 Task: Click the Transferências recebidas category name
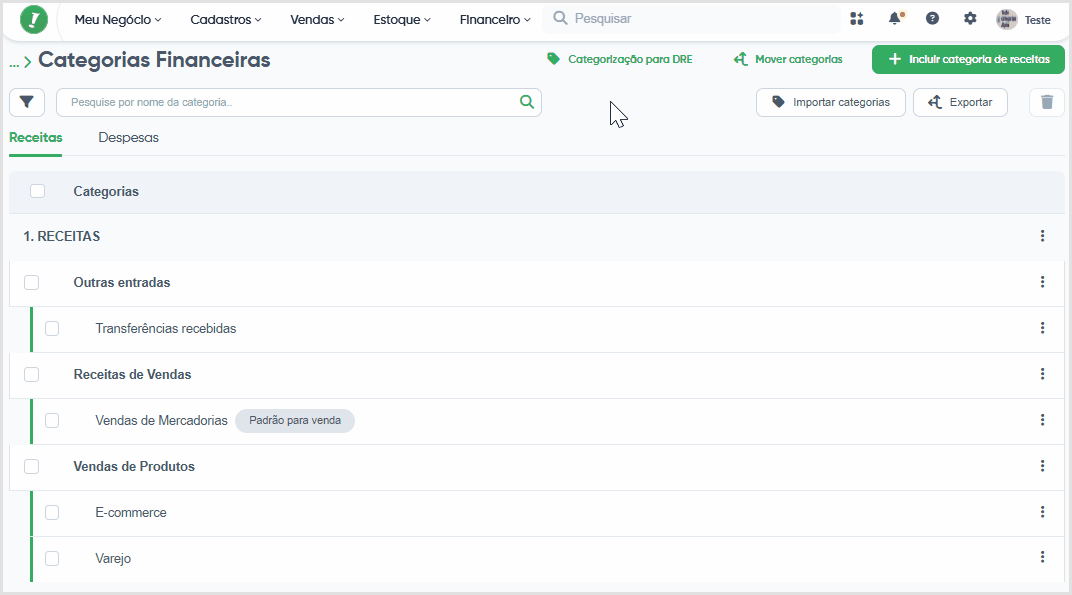[165, 328]
